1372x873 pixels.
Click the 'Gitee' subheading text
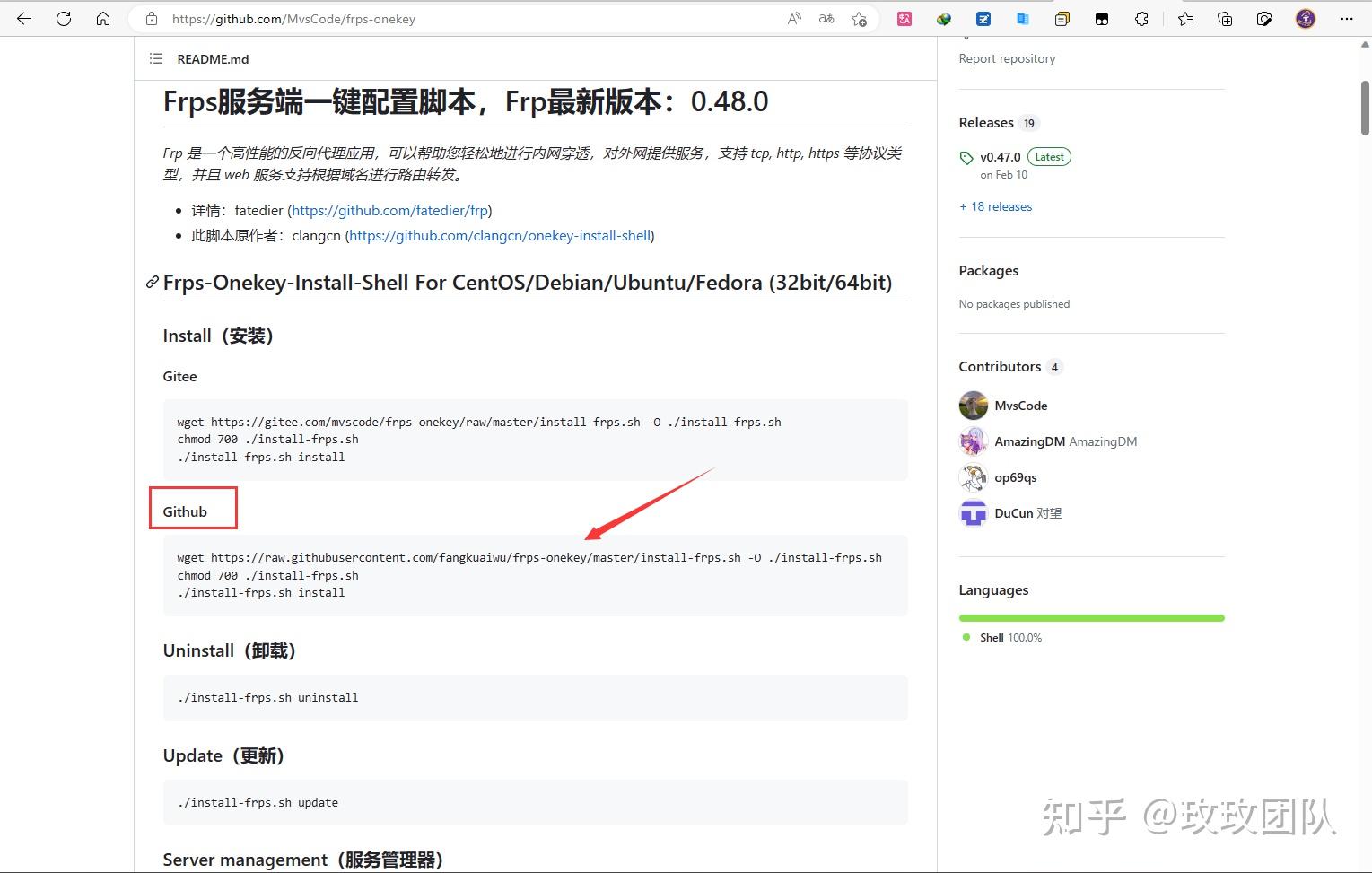click(179, 377)
